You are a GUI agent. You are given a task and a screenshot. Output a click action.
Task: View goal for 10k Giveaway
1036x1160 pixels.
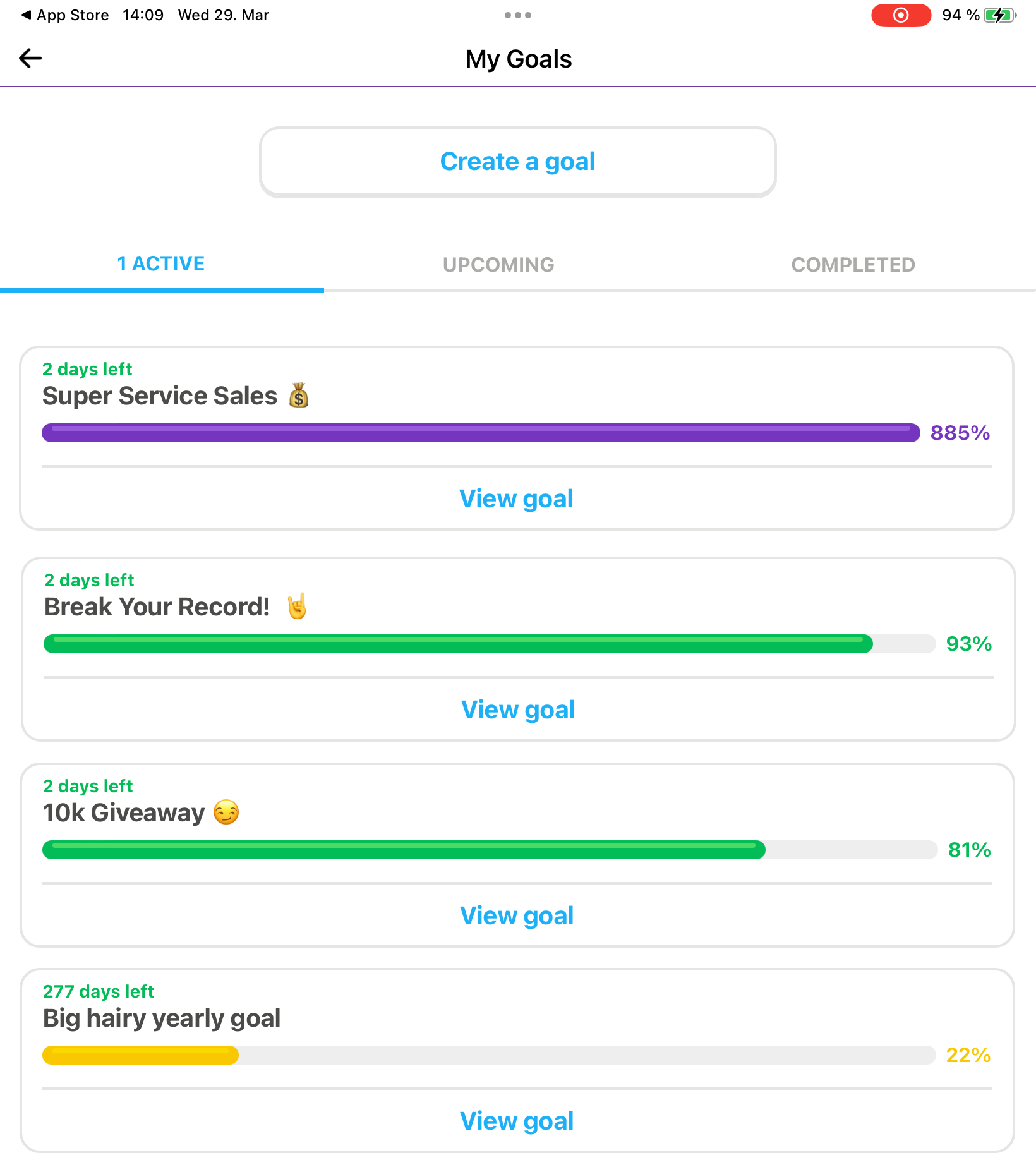pos(517,916)
